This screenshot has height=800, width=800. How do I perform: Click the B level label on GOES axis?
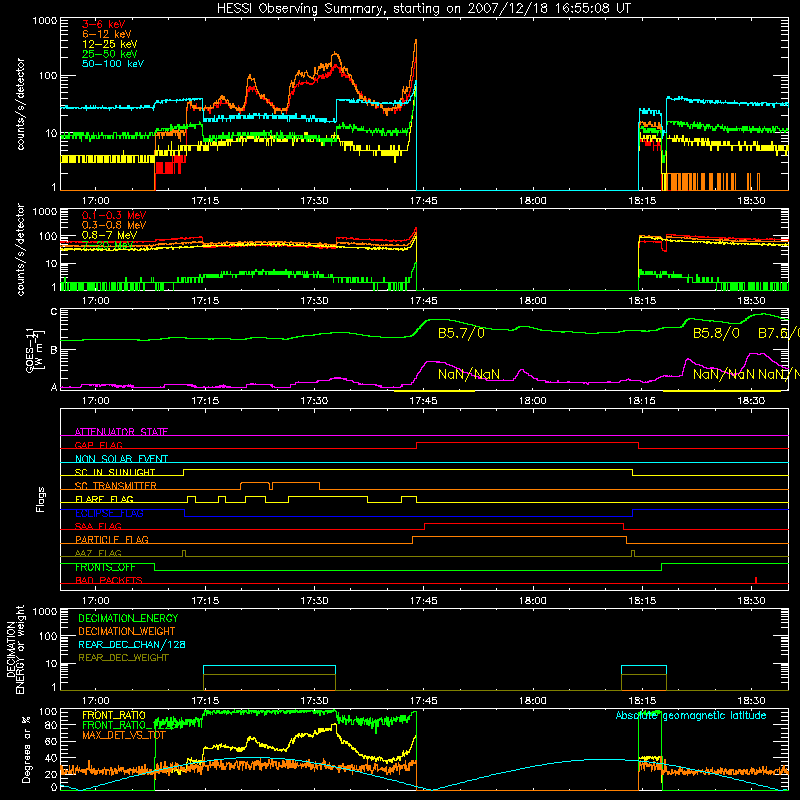click(54, 351)
